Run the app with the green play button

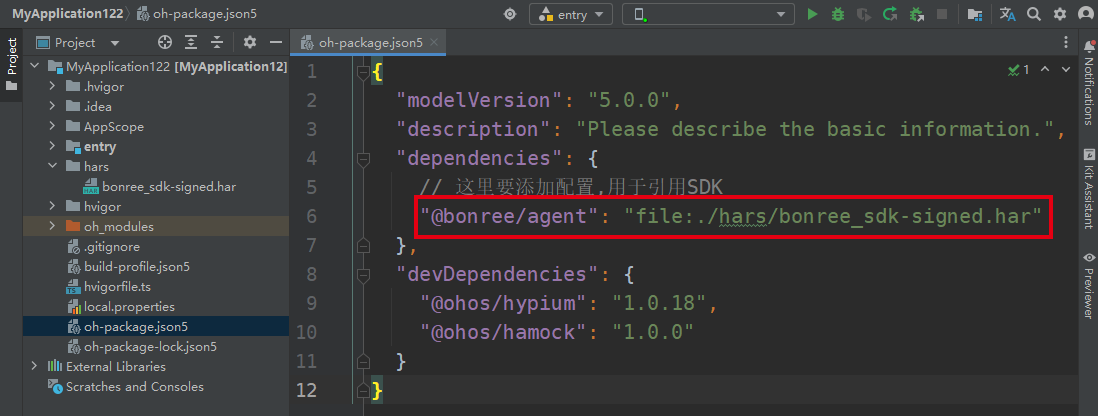point(812,14)
